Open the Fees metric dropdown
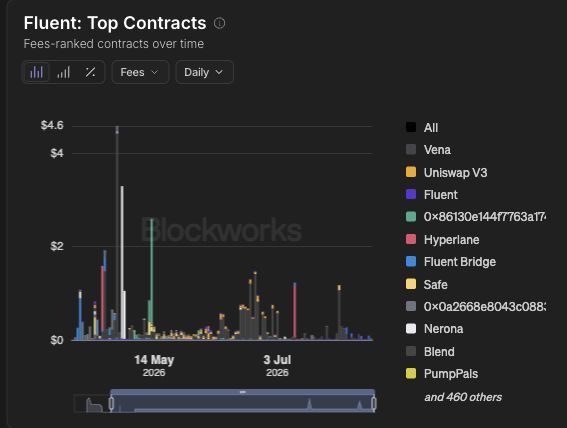567x428 pixels. tap(140, 72)
